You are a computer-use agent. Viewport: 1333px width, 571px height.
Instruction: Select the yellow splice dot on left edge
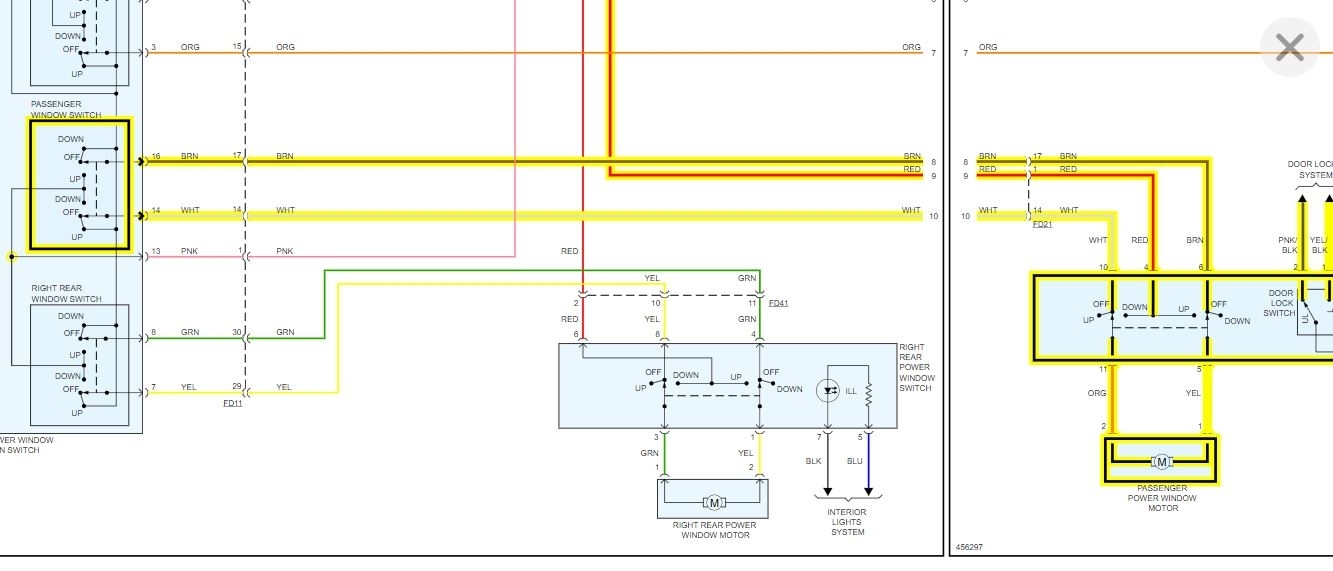pyautogui.click(x=11, y=257)
